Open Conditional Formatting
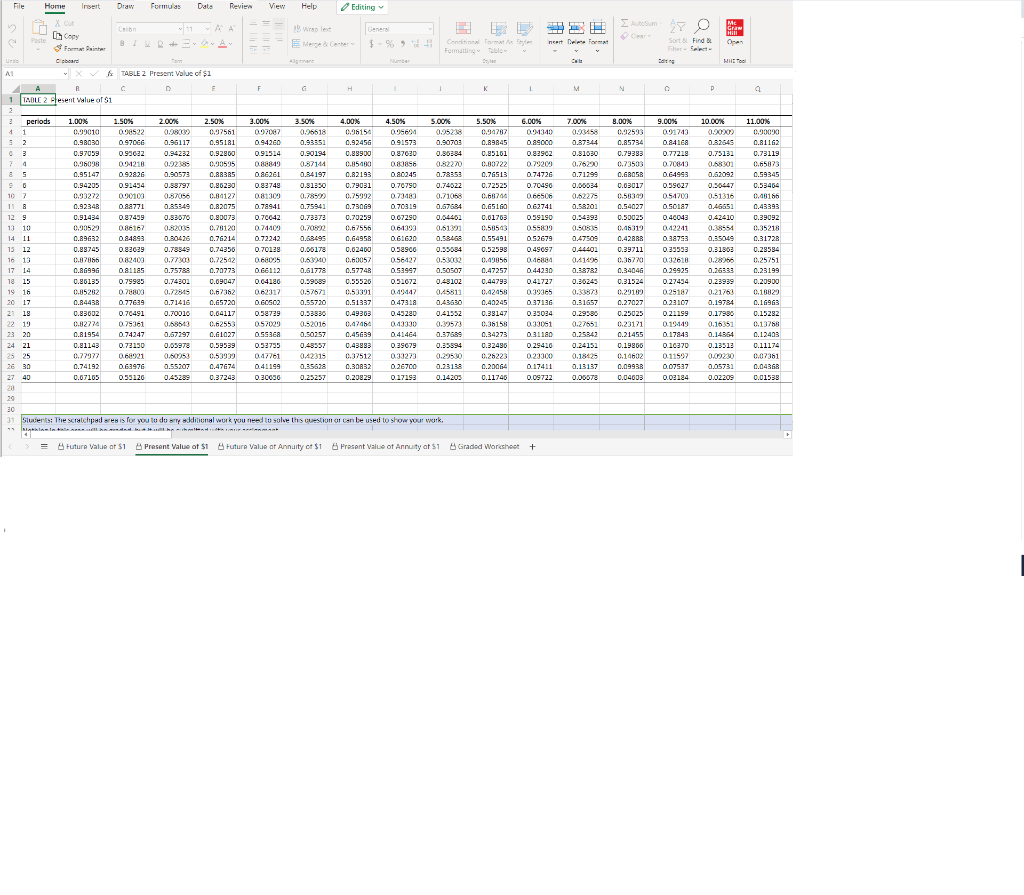Viewport: 1024px width, 895px height. (462, 37)
